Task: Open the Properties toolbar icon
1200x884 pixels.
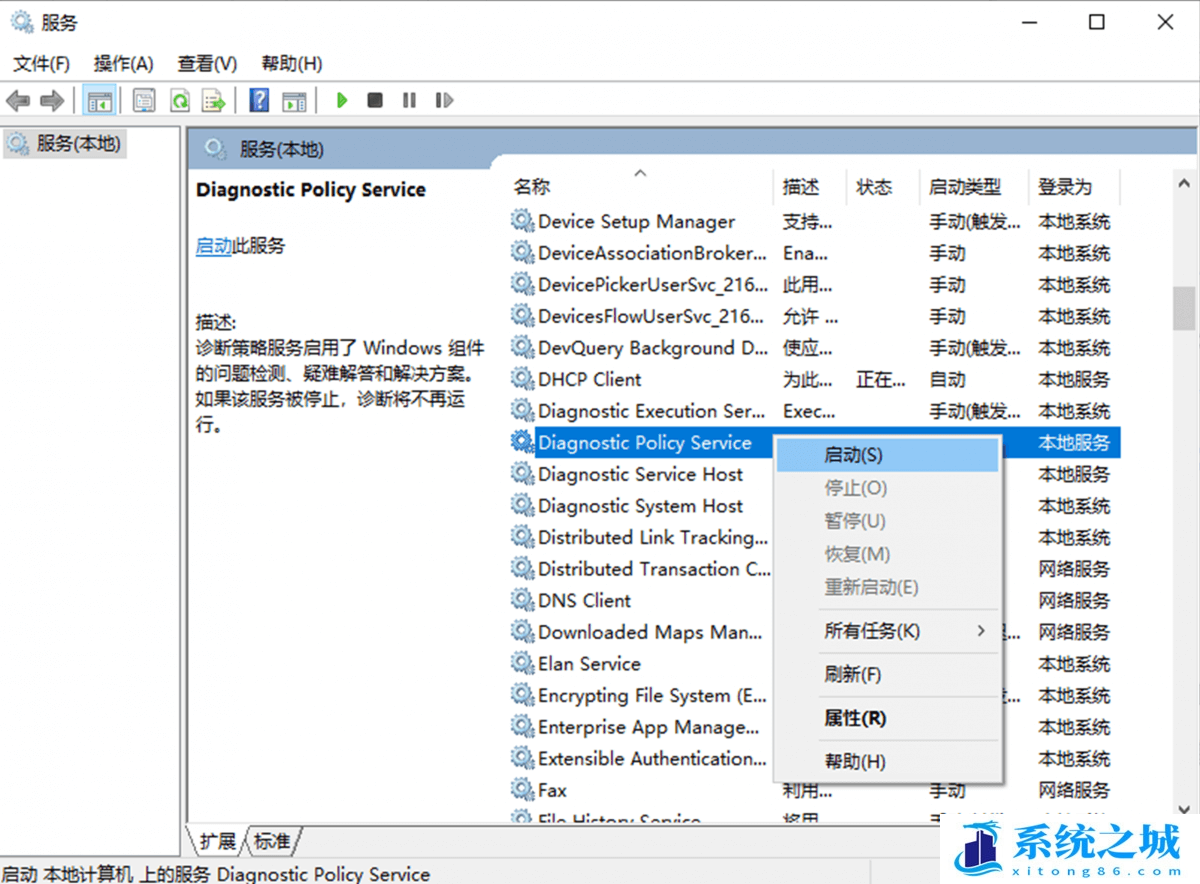Action: pos(144,100)
